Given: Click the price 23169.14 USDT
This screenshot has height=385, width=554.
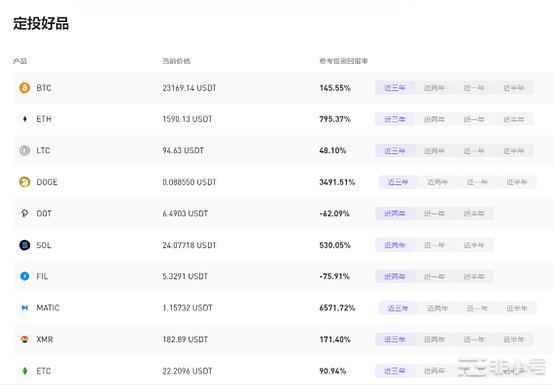Looking at the screenshot, I should tap(189, 88).
